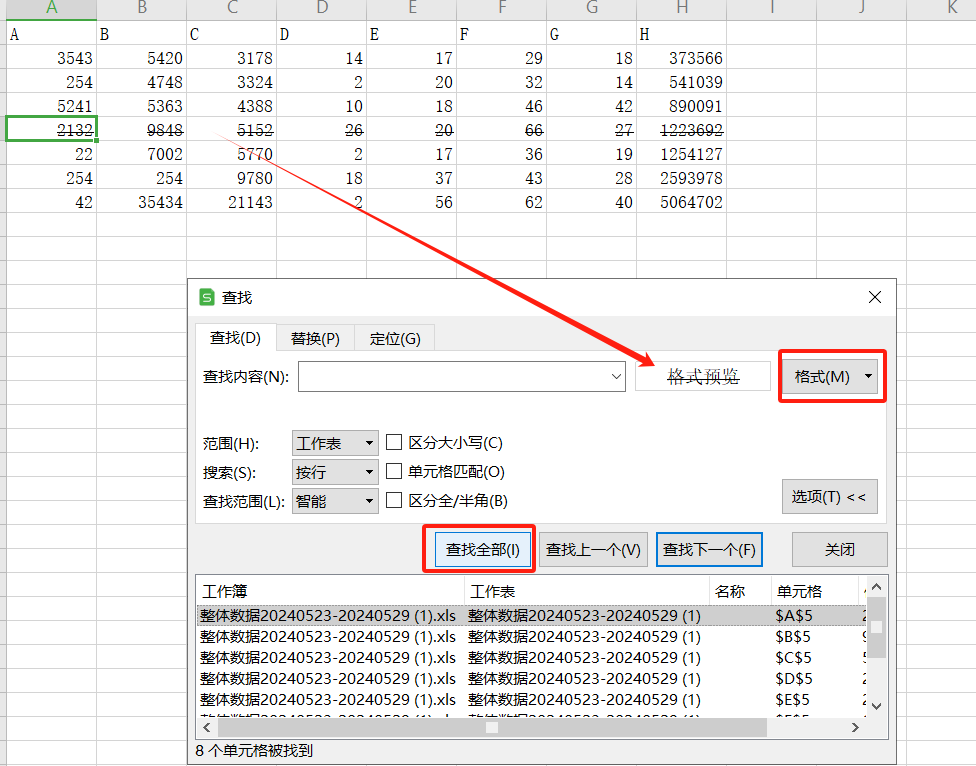This screenshot has width=976, height=766.
Task: Click the WPS icon in the Find dialog title bar
Action: pyautogui.click(x=207, y=297)
